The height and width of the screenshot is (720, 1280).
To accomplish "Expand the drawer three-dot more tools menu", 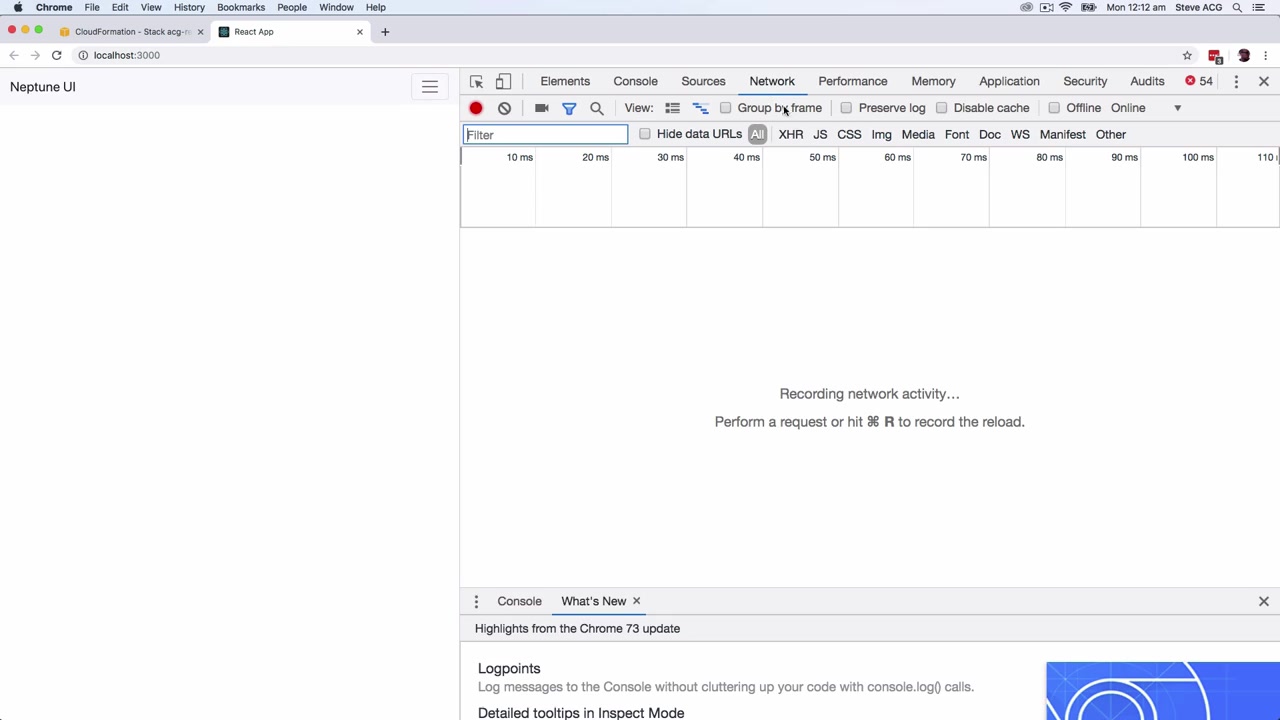I will pos(476,601).
